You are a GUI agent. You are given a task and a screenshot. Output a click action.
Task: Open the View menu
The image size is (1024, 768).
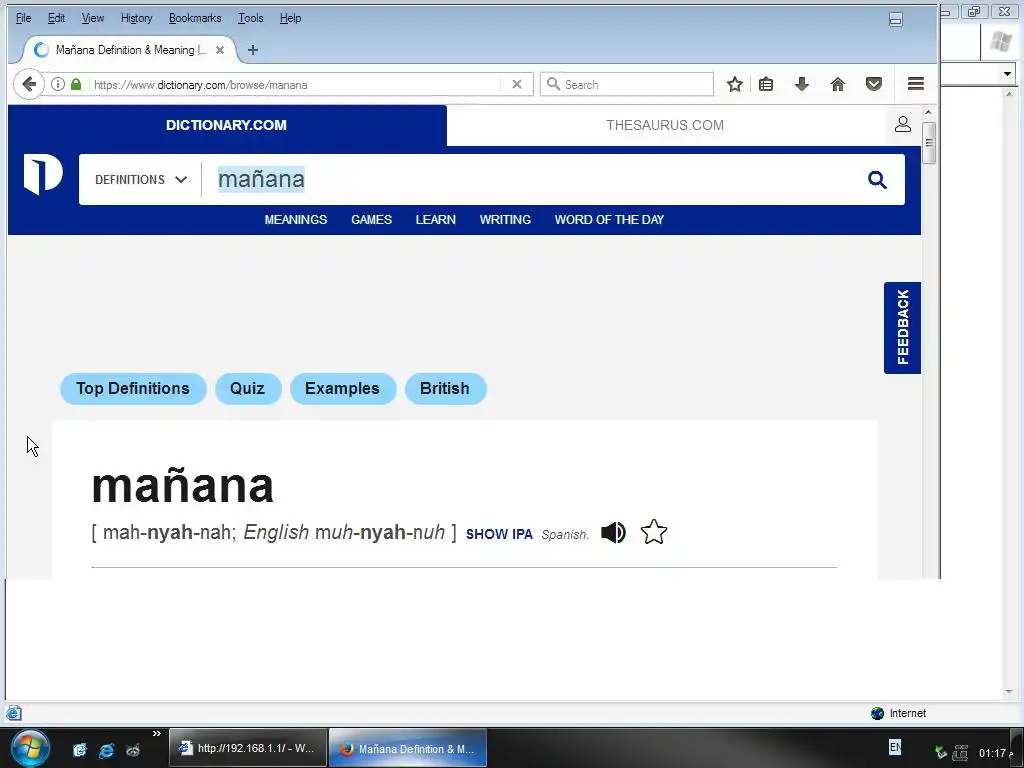tap(93, 18)
